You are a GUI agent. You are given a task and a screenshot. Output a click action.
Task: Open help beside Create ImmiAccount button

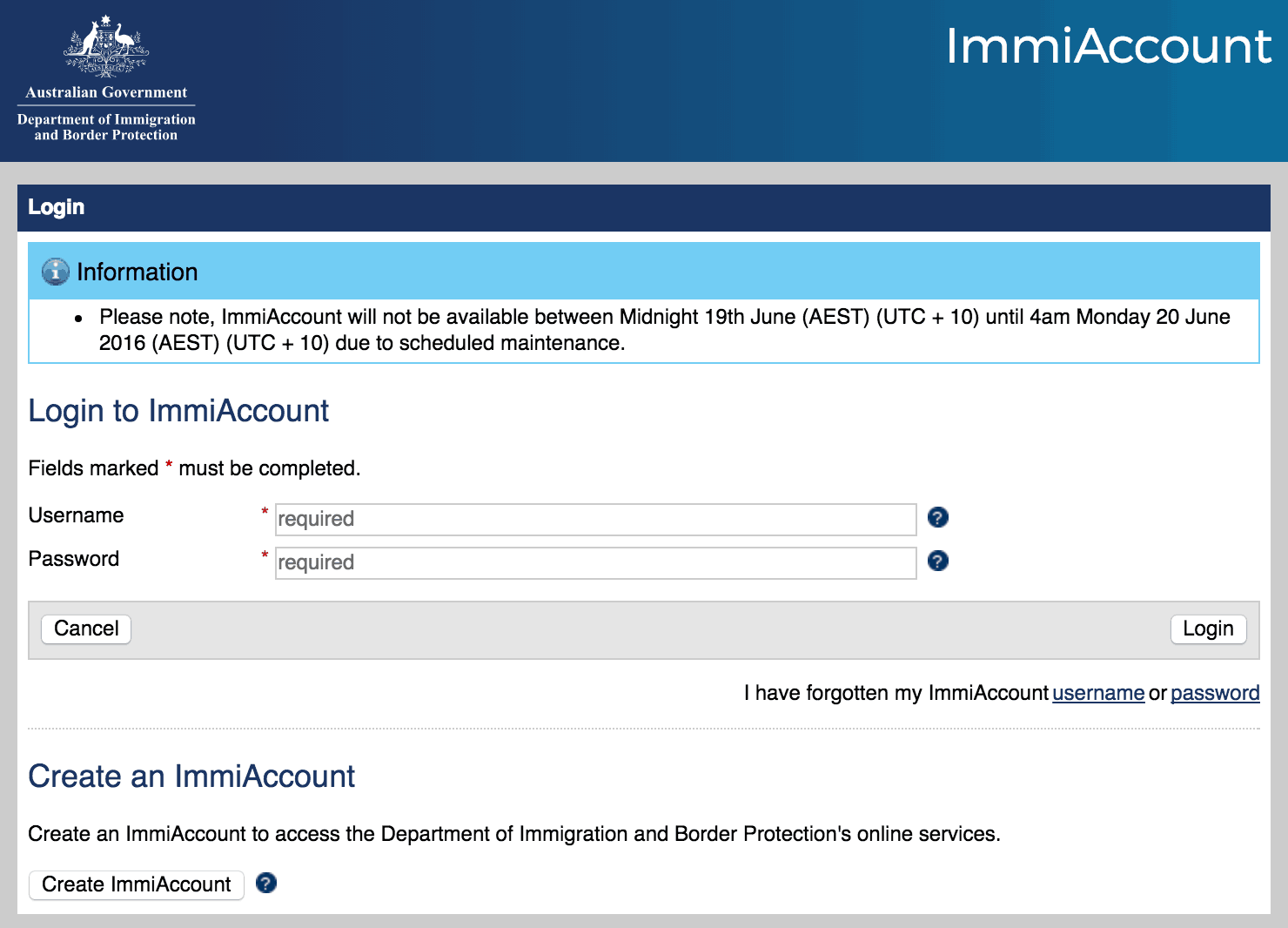coord(266,884)
